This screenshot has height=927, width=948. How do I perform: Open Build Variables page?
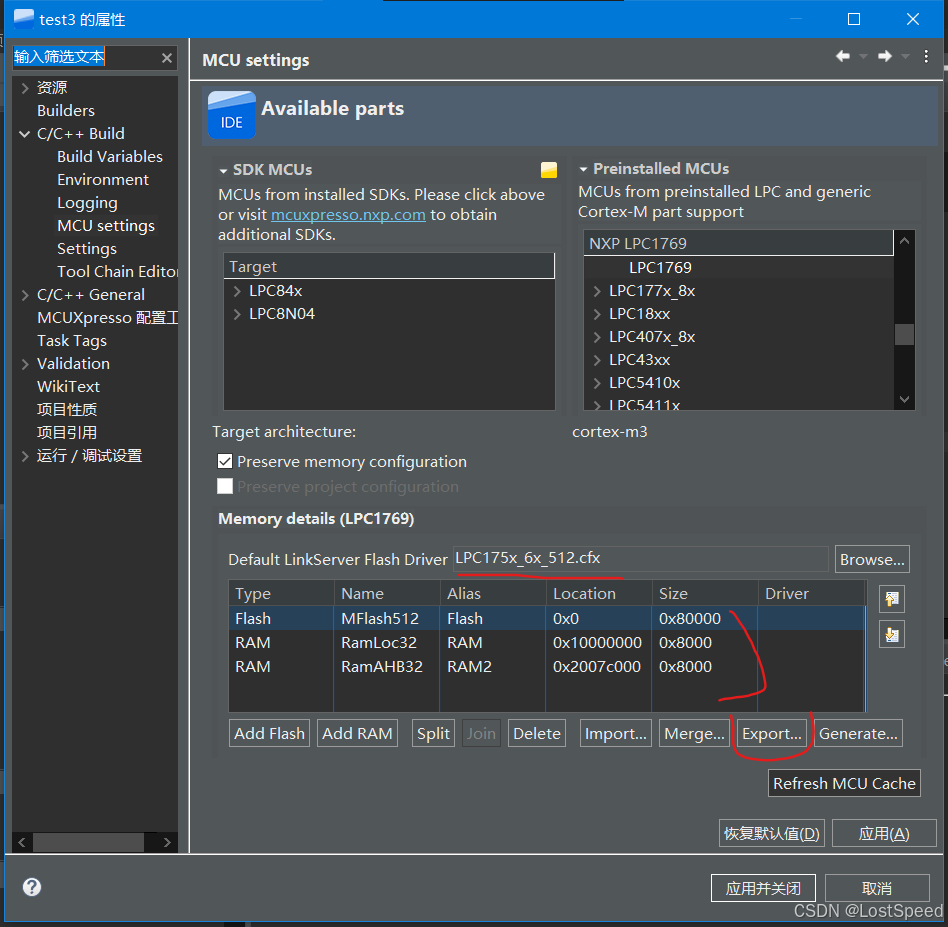(x=110, y=157)
